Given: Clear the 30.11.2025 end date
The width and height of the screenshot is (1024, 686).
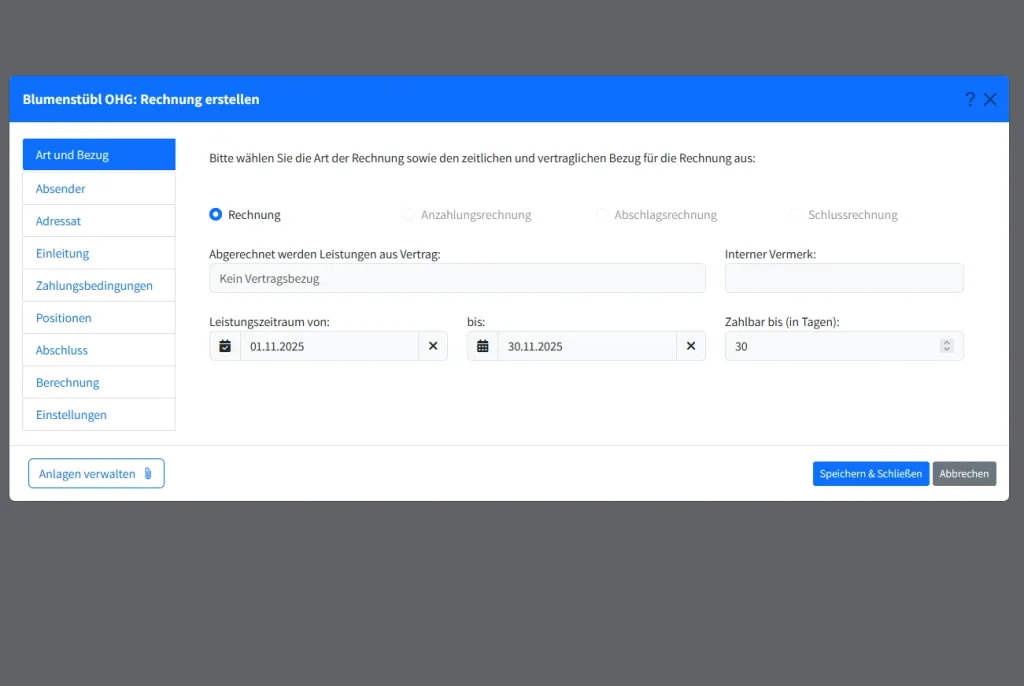Looking at the screenshot, I should click(690, 346).
